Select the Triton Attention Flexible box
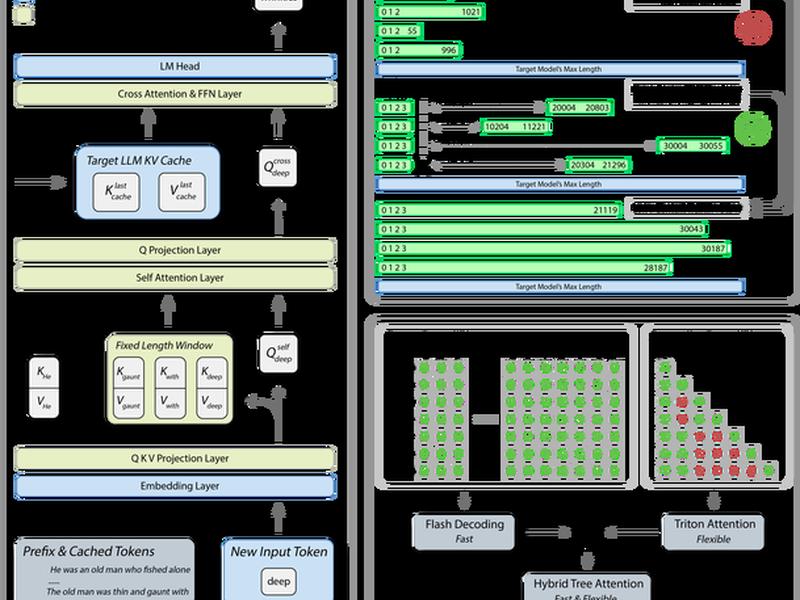Viewport: 800px width, 600px height. click(713, 531)
